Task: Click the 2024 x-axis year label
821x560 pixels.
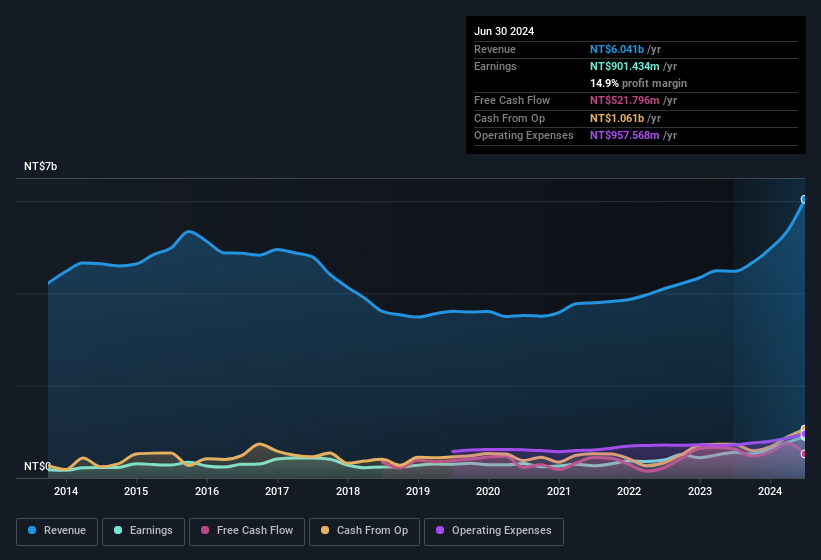Action: pyautogui.click(x=770, y=491)
